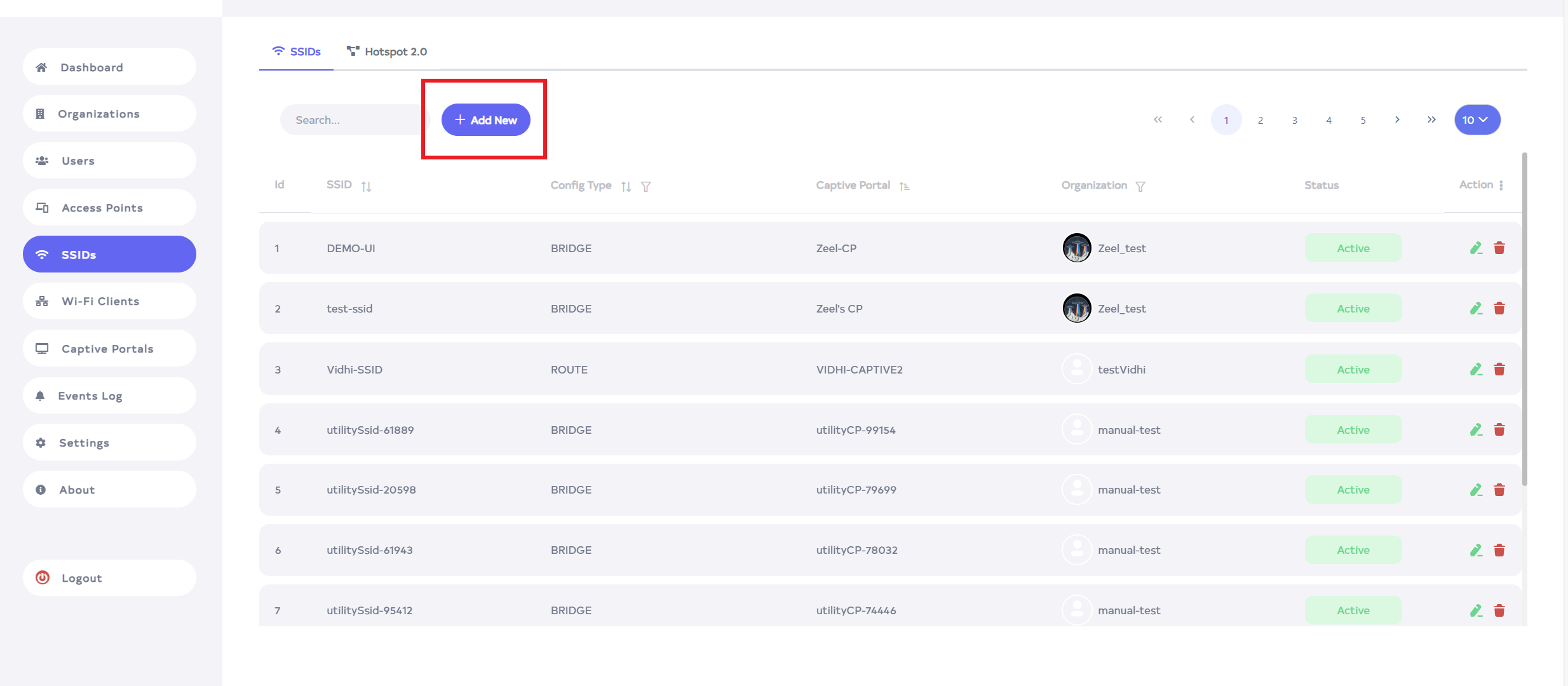This screenshot has width=1568, height=686.
Task: Click edit pencil for Vidhi-SSID
Action: (1476, 370)
